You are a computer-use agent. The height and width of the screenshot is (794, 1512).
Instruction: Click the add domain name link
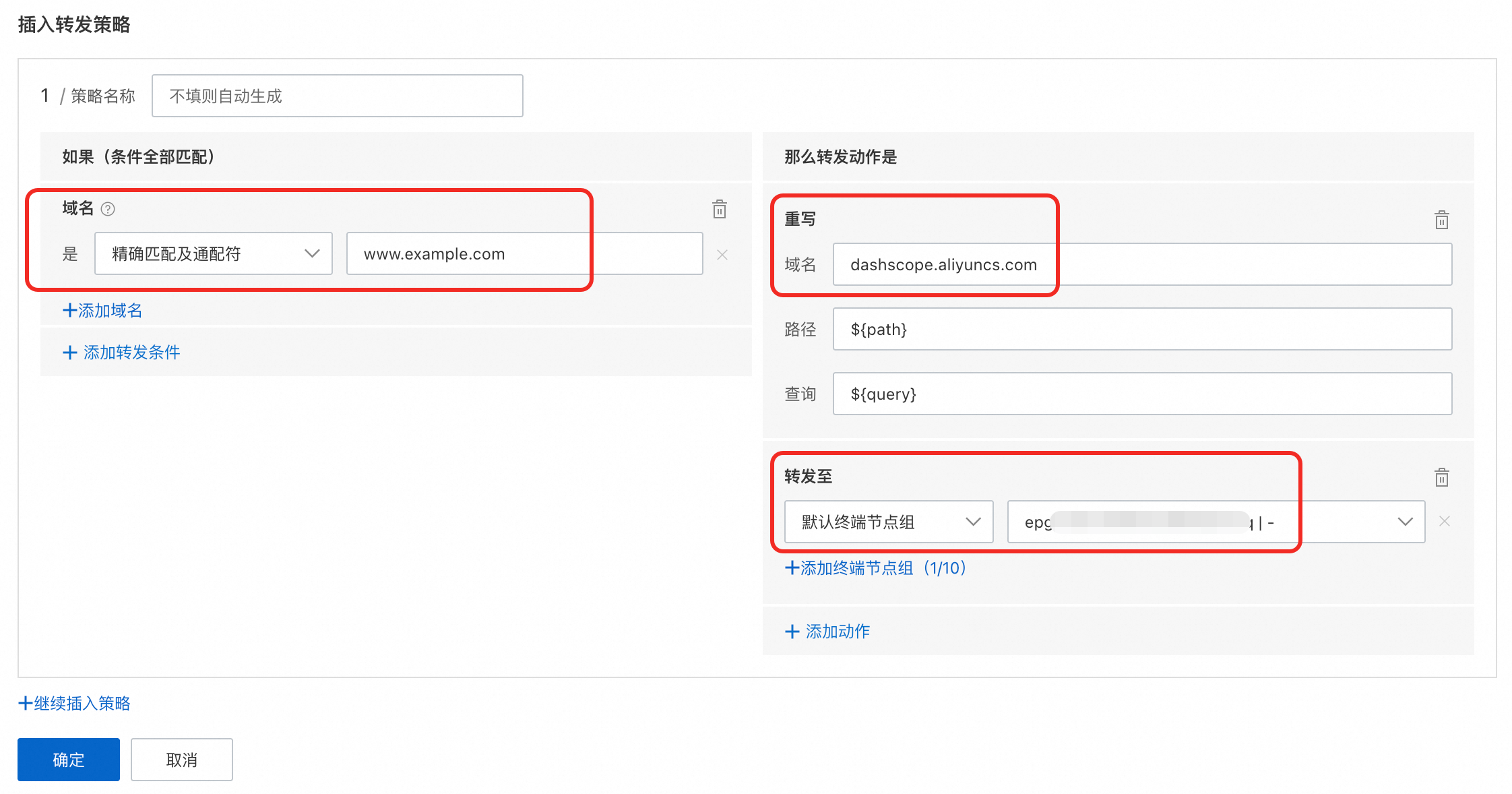click(x=102, y=311)
